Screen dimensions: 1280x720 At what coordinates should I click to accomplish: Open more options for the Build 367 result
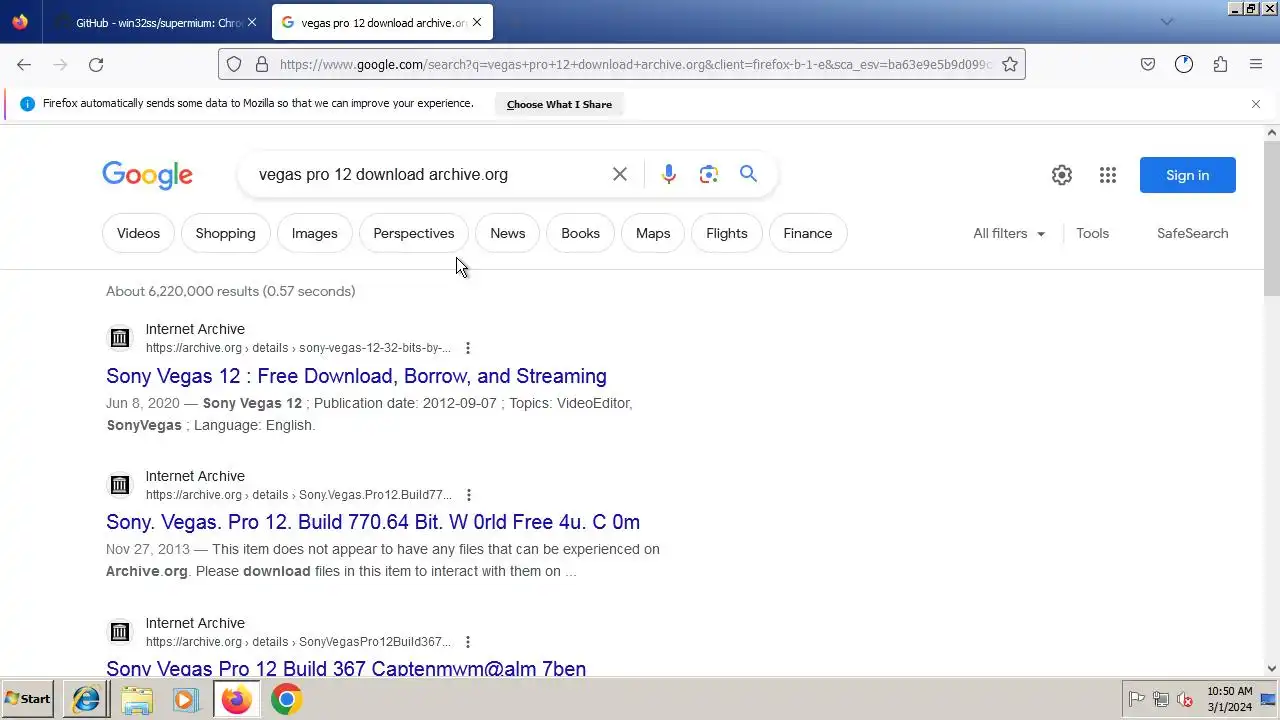tap(467, 642)
